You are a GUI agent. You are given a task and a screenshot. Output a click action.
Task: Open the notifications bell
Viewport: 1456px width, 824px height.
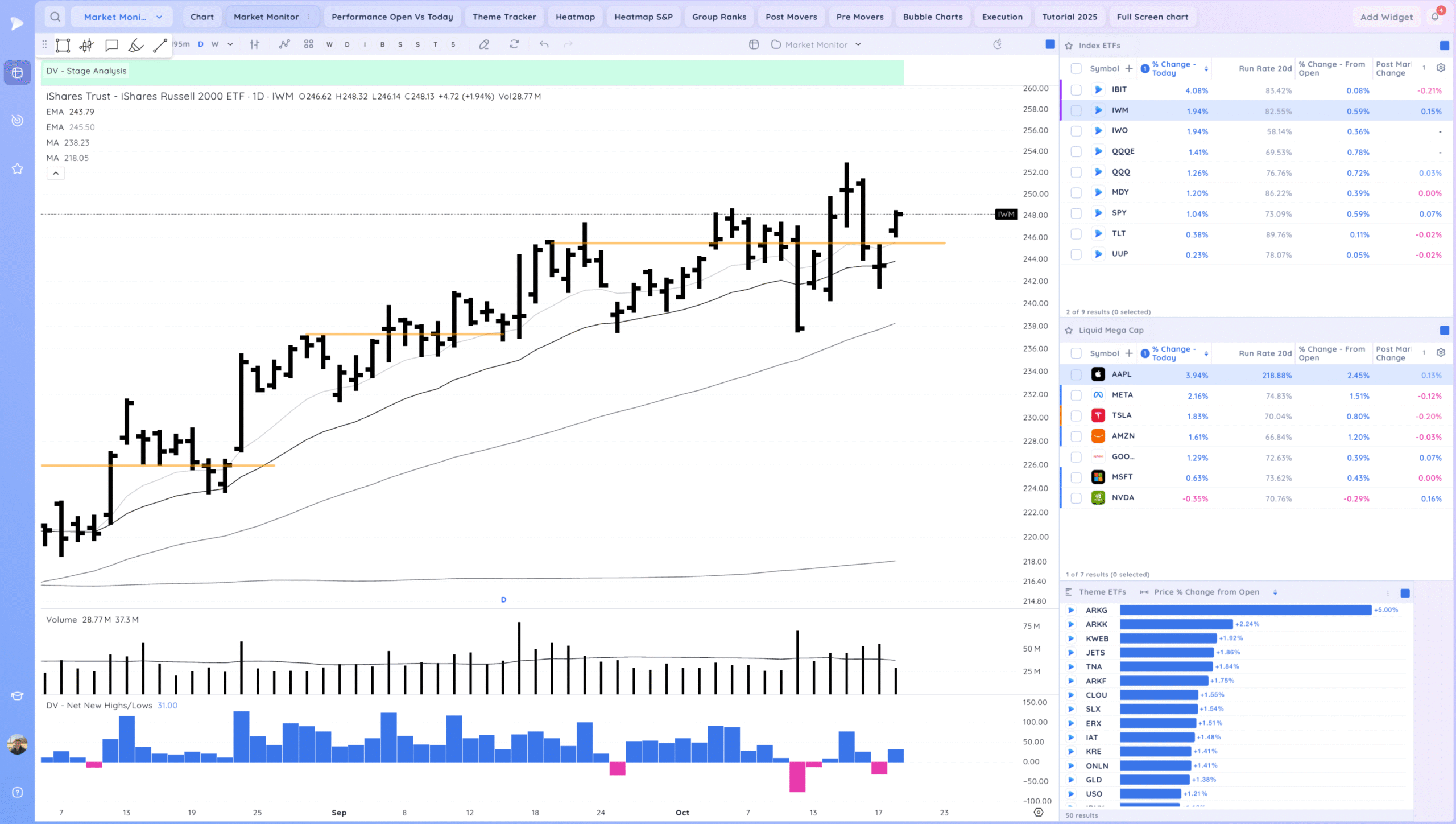point(1435,17)
